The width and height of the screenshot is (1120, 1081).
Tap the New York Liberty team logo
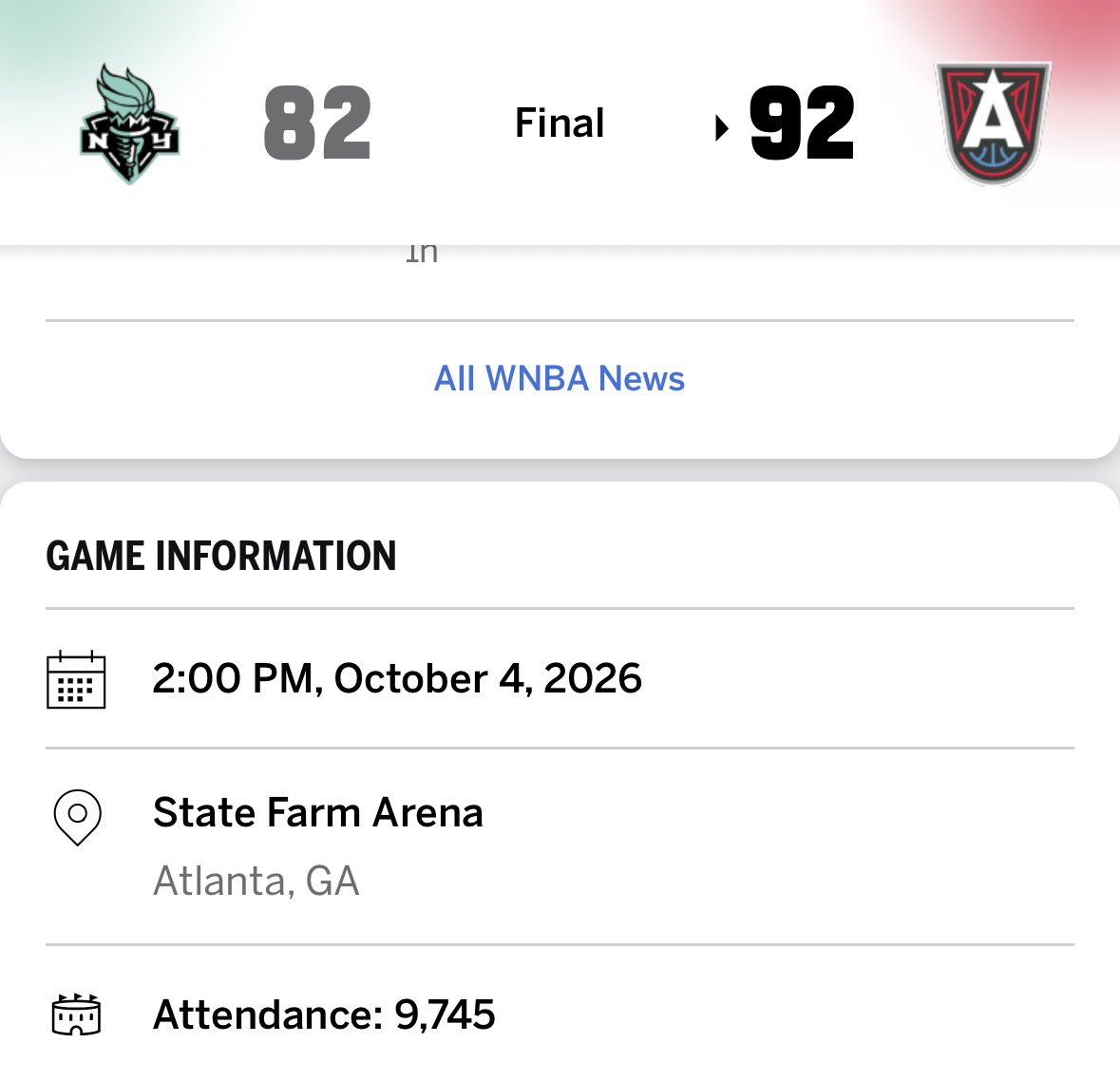tap(129, 124)
